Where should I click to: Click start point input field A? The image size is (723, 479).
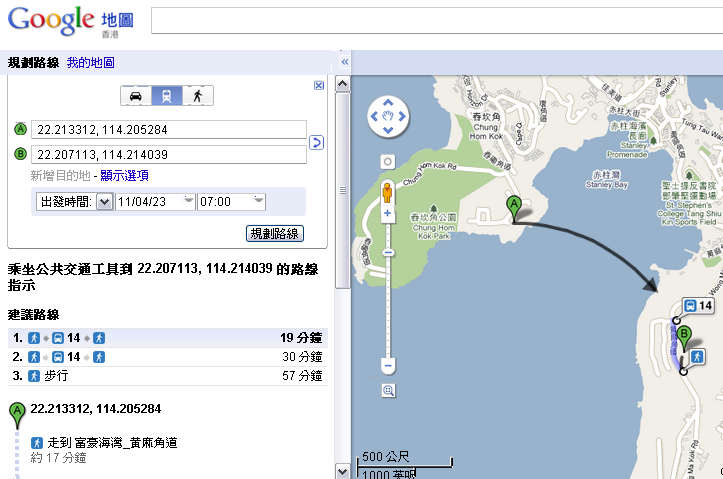169,130
